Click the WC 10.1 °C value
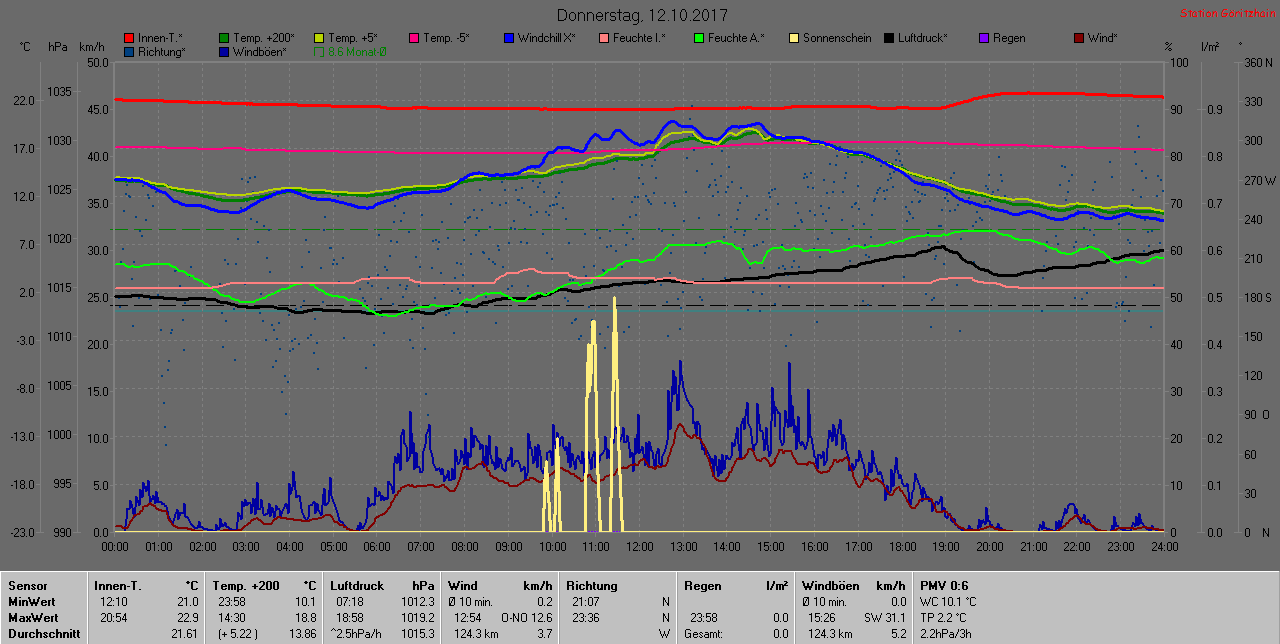 pos(948,602)
